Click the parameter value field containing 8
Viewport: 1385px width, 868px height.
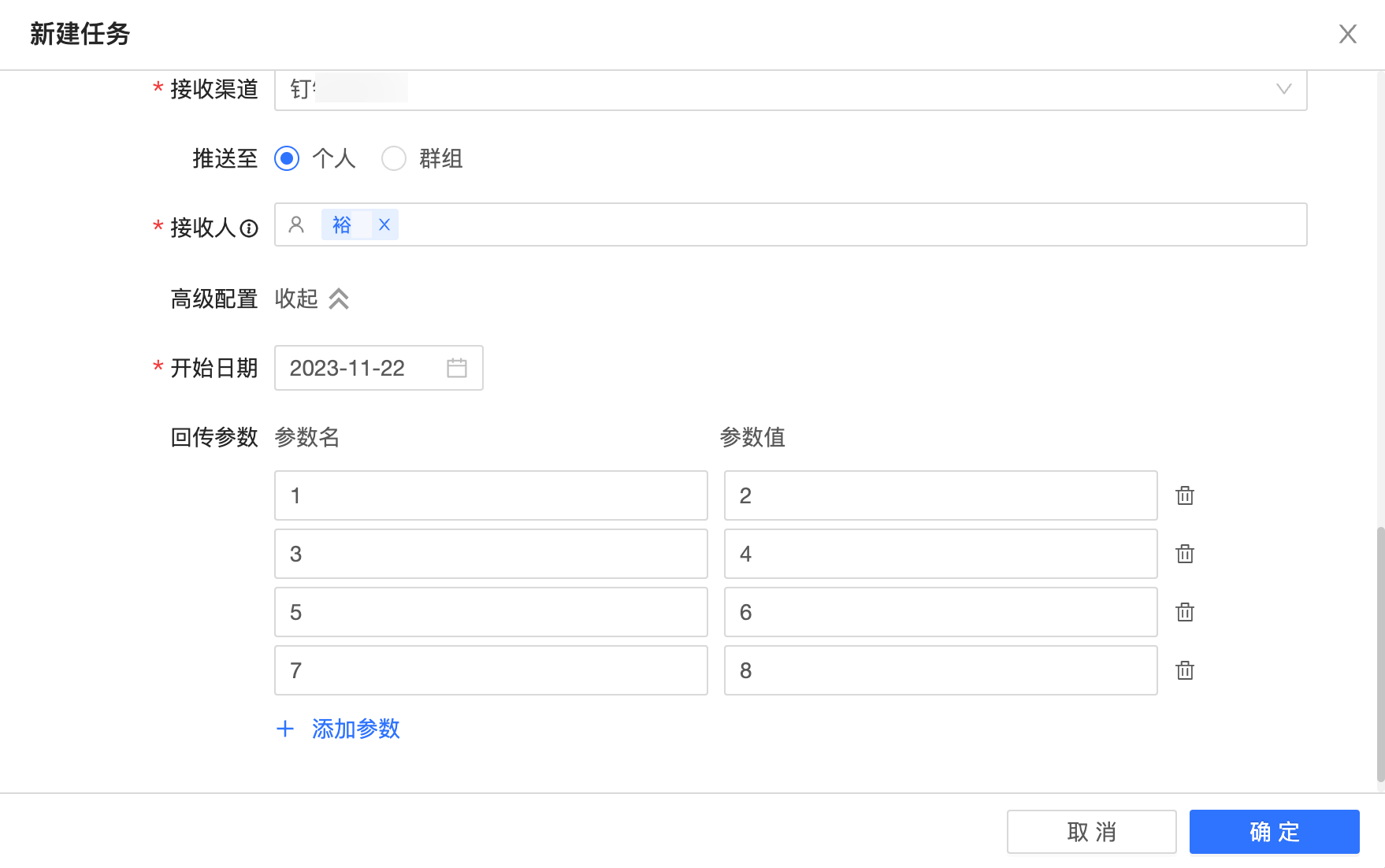[x=940, y=670]
